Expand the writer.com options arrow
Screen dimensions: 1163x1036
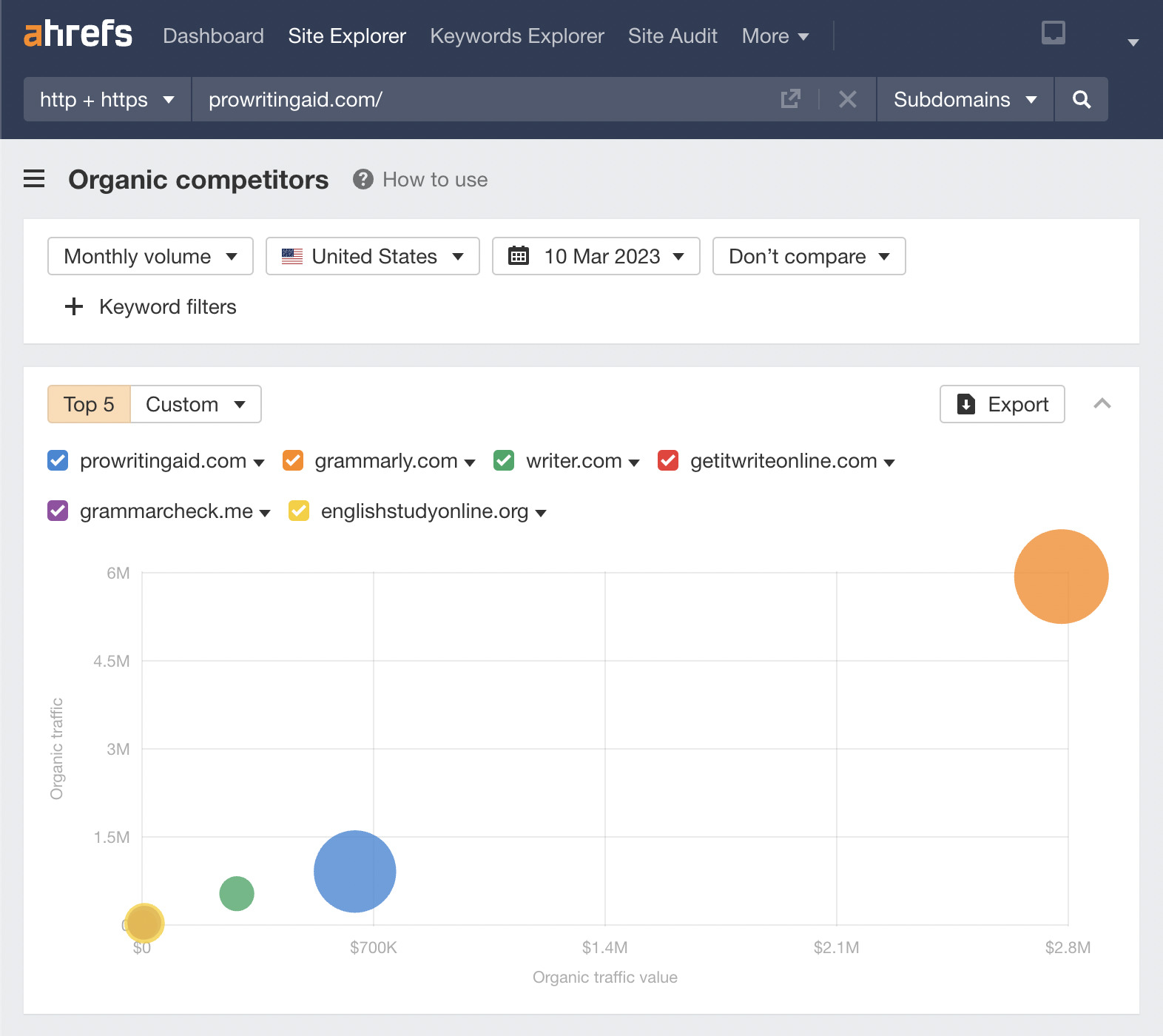(634, 463)
